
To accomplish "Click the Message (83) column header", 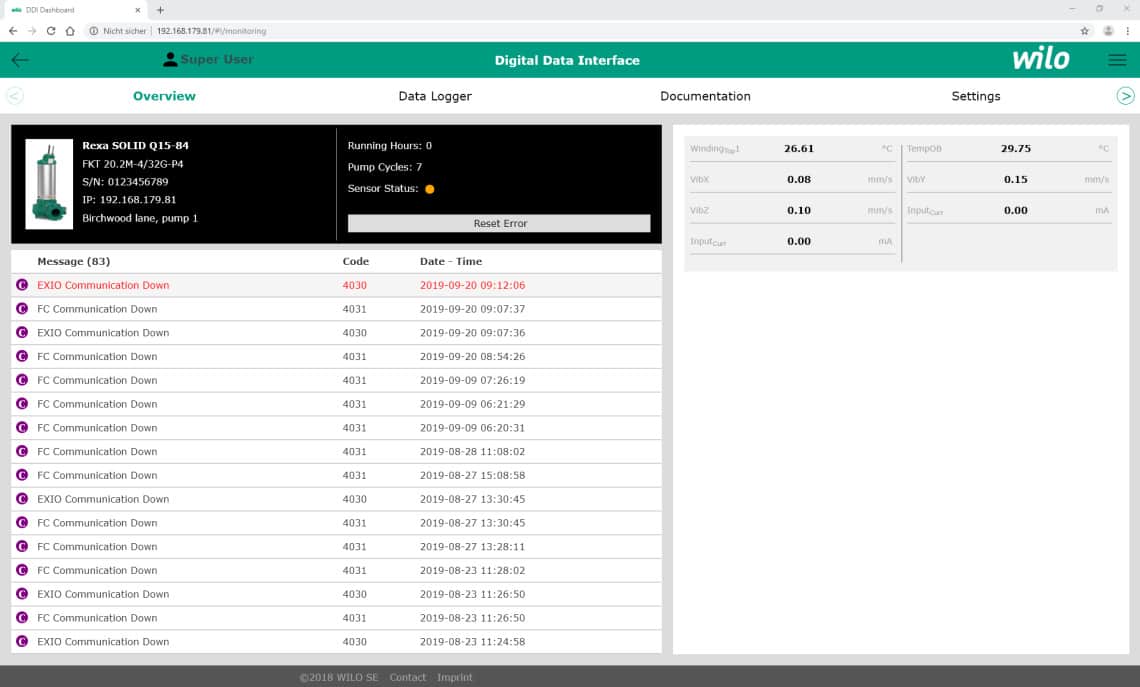I will [x=73, y=261].
